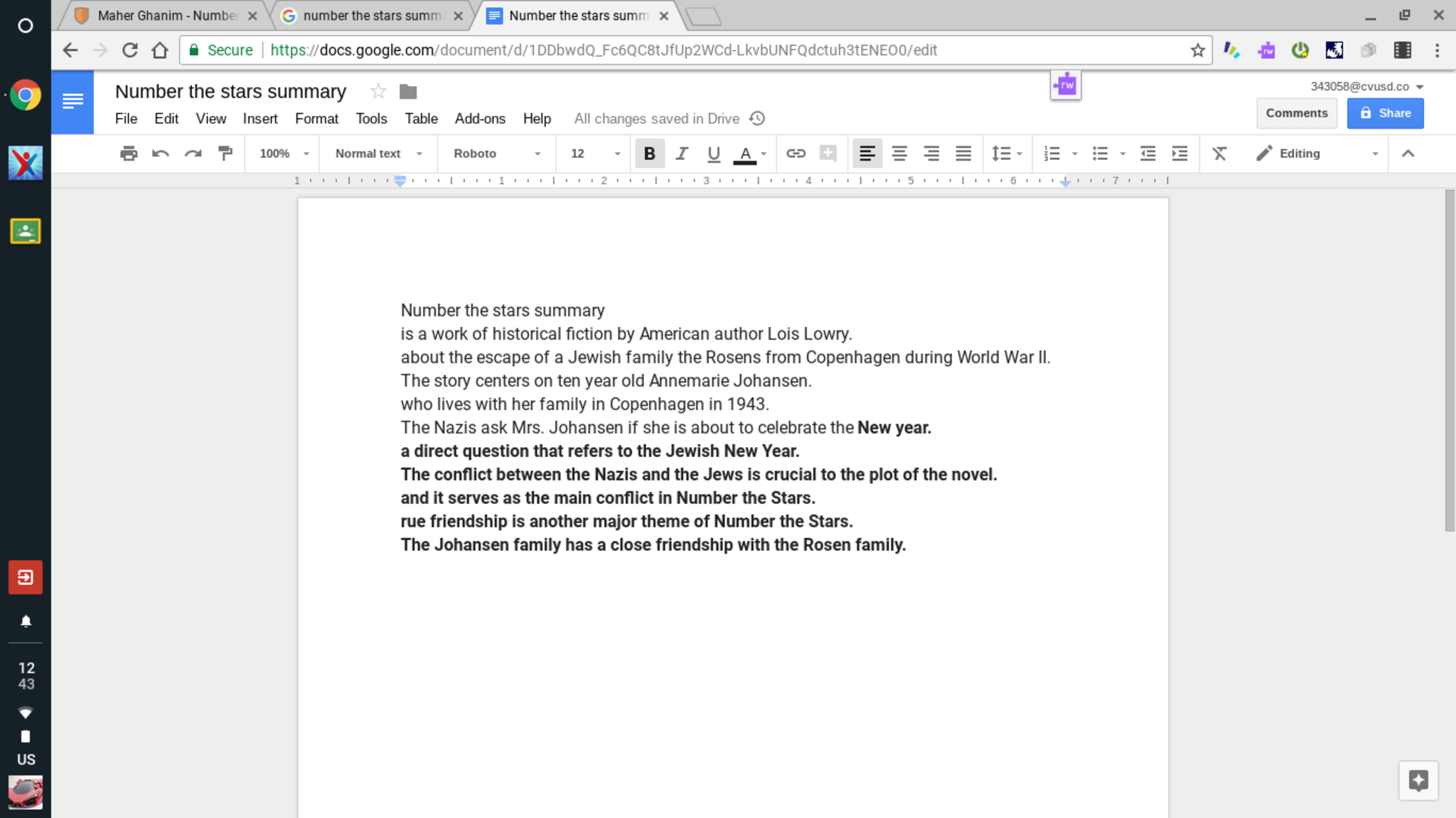
Task: Toggle bold formatting button
Action: (649, 154)
